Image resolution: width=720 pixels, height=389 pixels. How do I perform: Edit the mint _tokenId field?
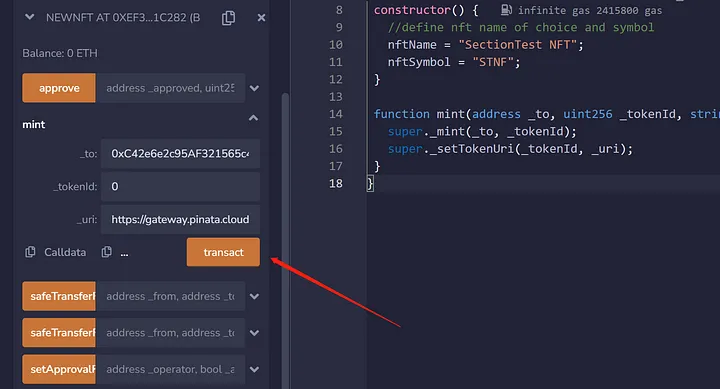pos(180,186)
